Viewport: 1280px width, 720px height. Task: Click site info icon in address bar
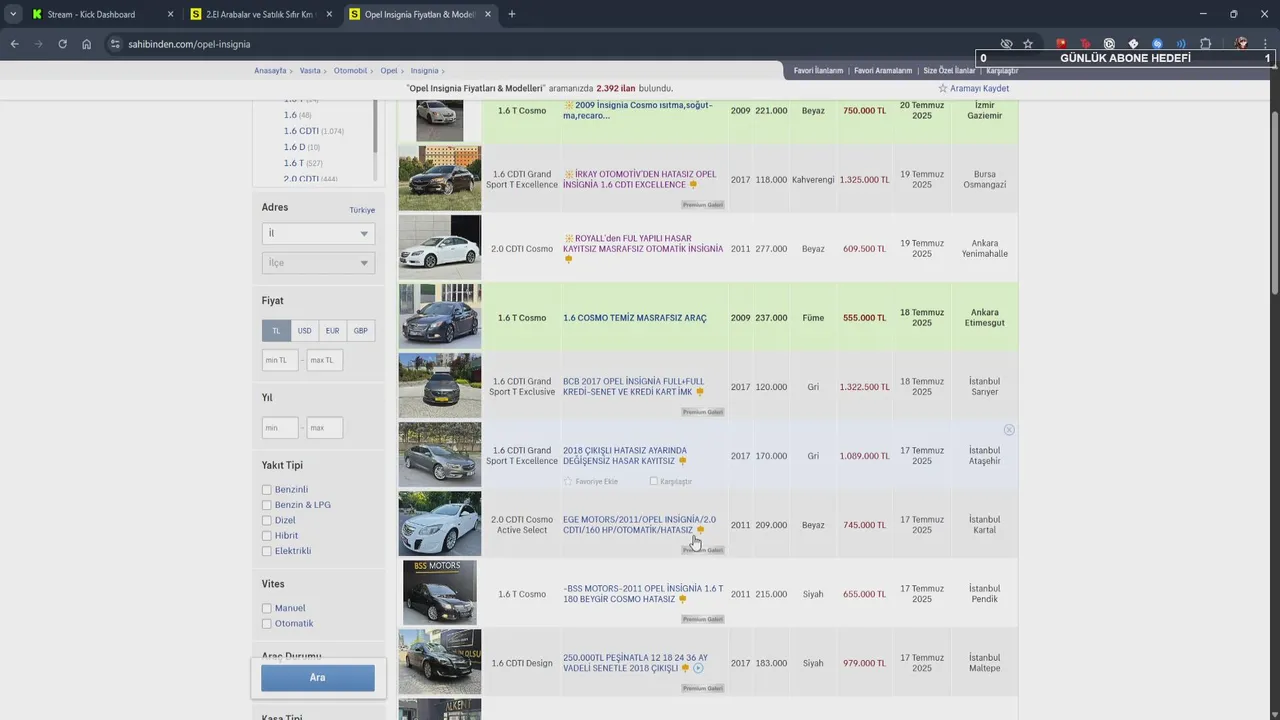coord(115,44)
